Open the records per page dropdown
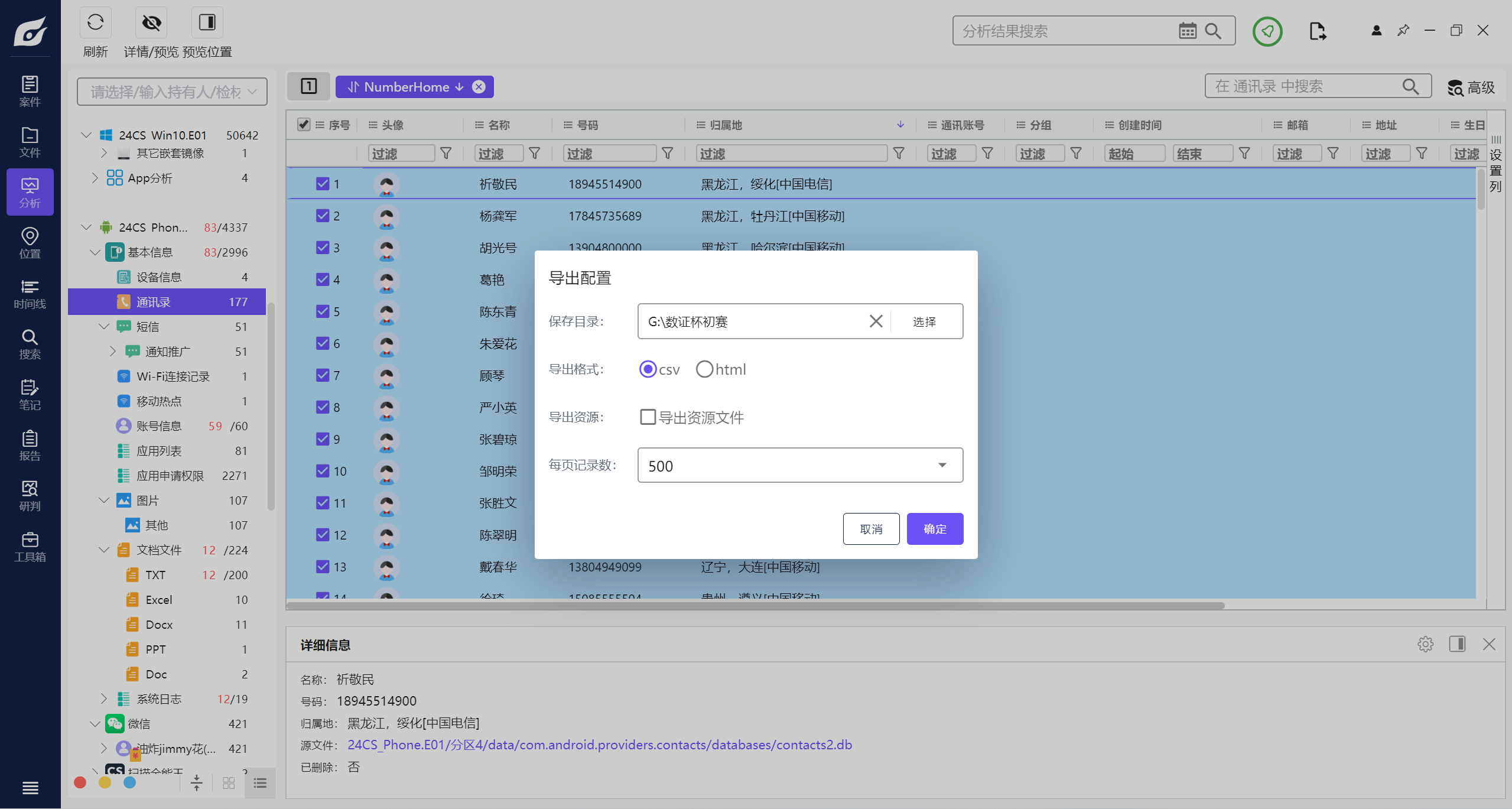This screenshot has width=1512, height=809. coord(942,466)
